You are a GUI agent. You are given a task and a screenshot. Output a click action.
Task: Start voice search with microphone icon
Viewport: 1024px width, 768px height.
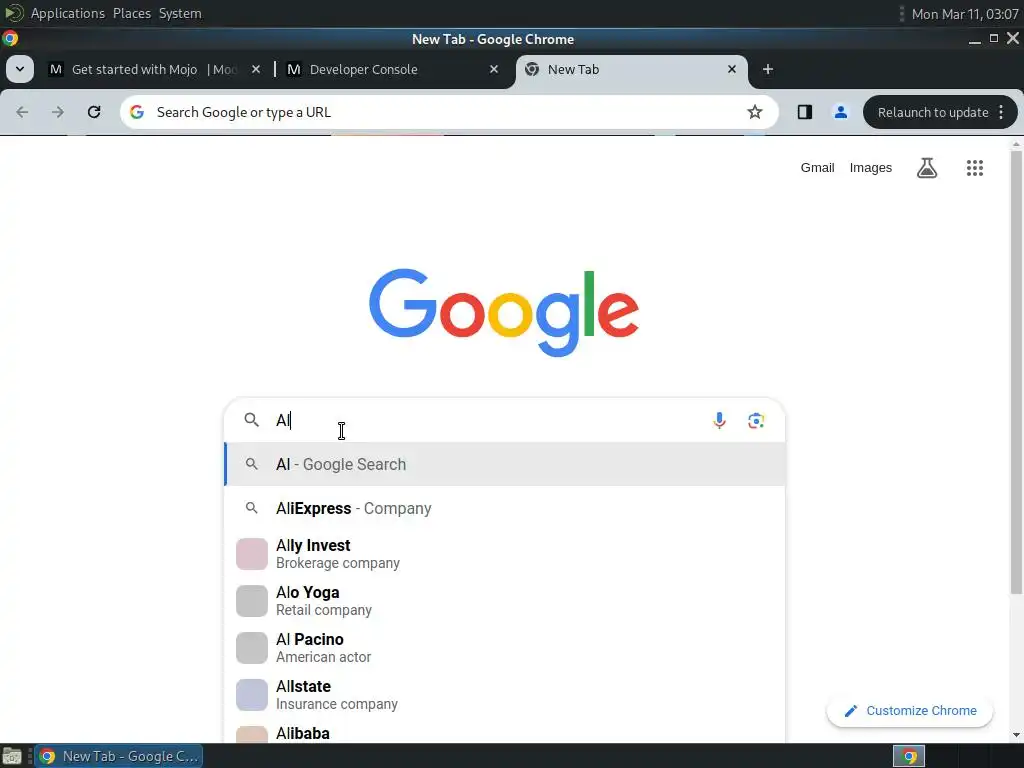pyautogui.click(x=719, y=421)
